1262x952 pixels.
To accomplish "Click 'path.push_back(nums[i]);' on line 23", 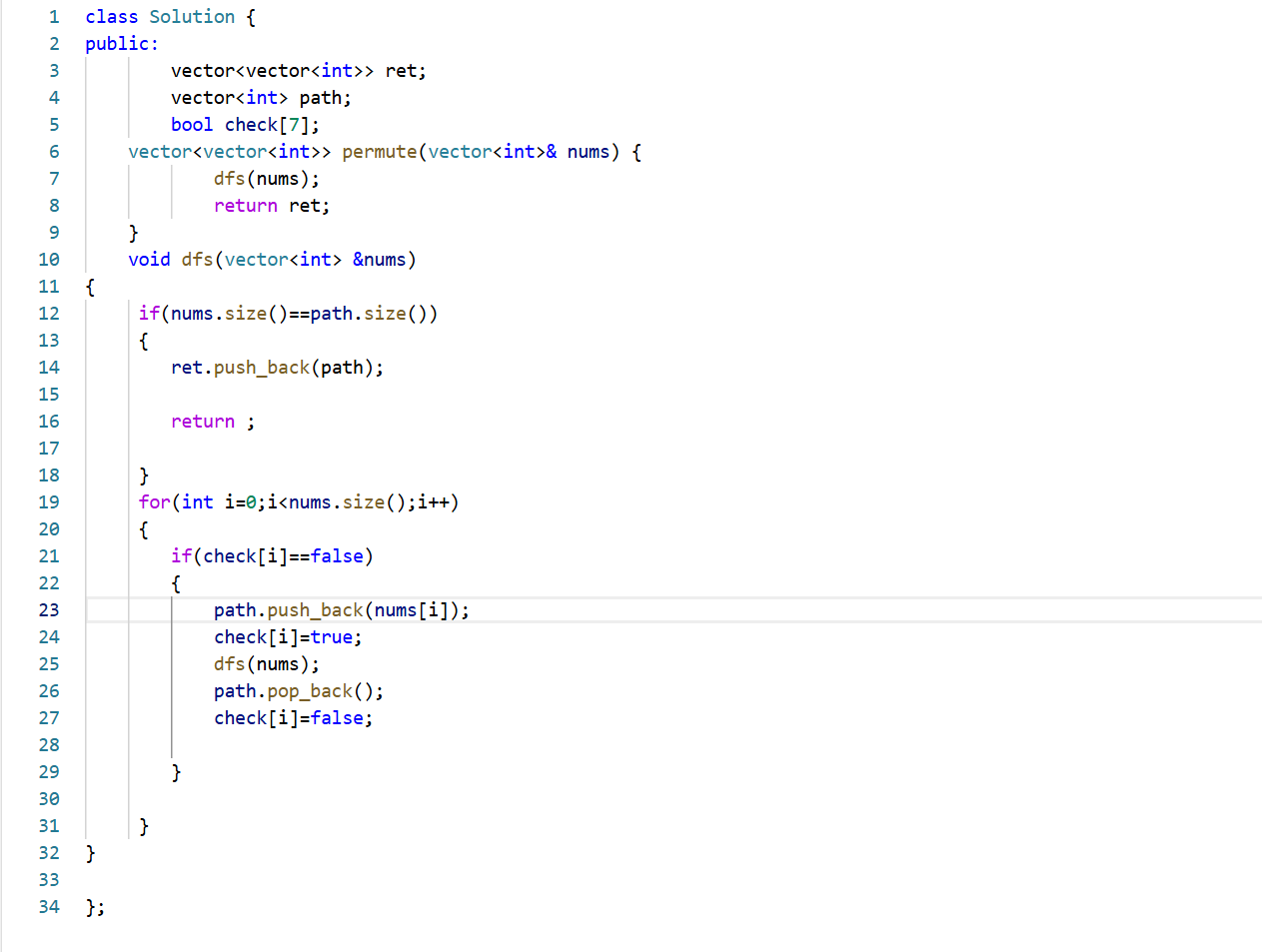I will pos(342,610).
